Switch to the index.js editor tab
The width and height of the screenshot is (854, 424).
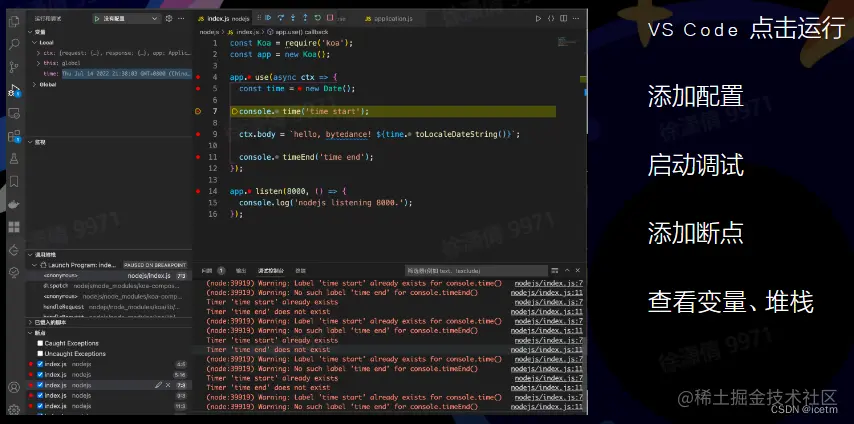[223, 19]
